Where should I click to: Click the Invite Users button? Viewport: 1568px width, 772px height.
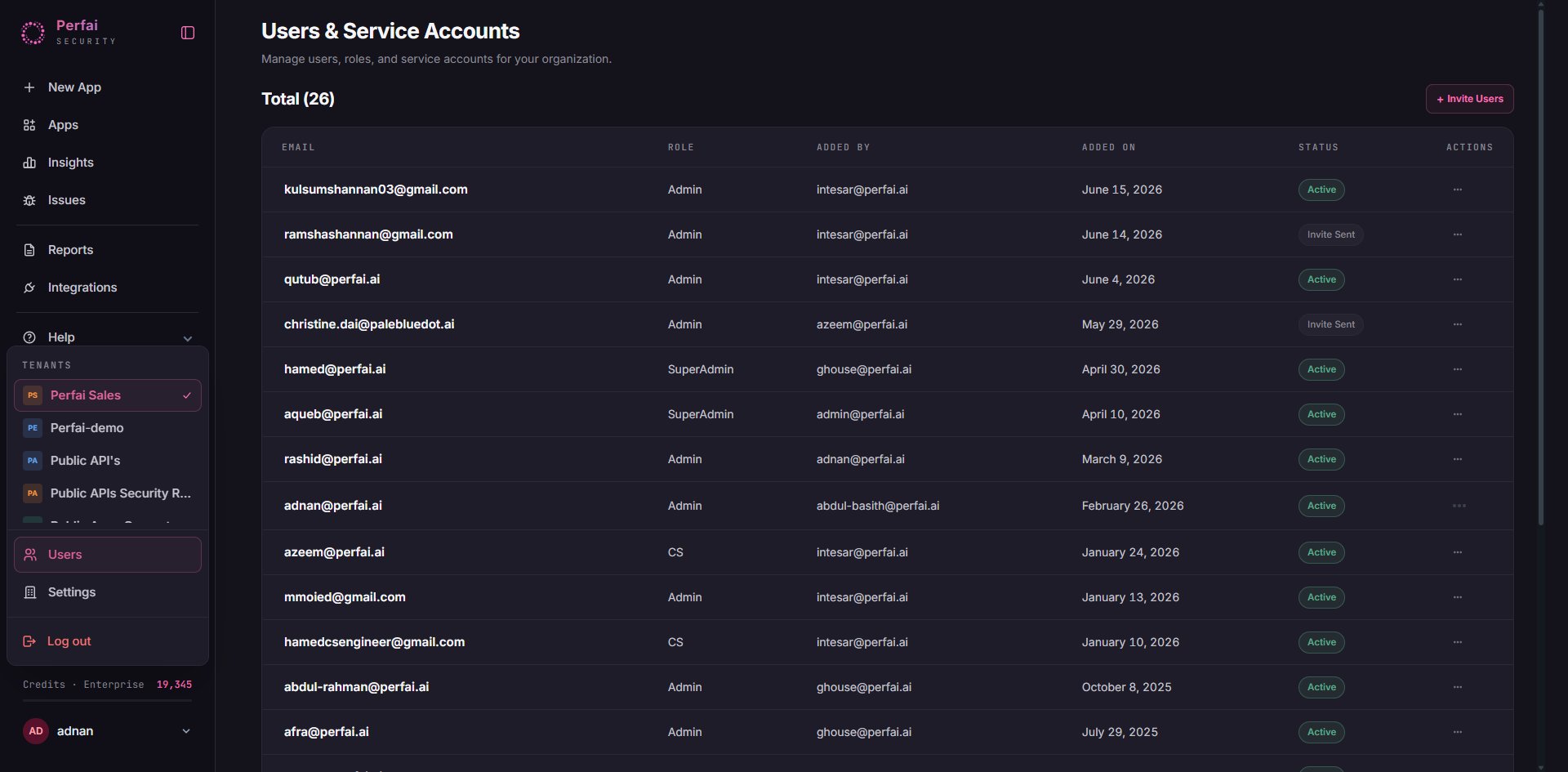coord(1469,99)
